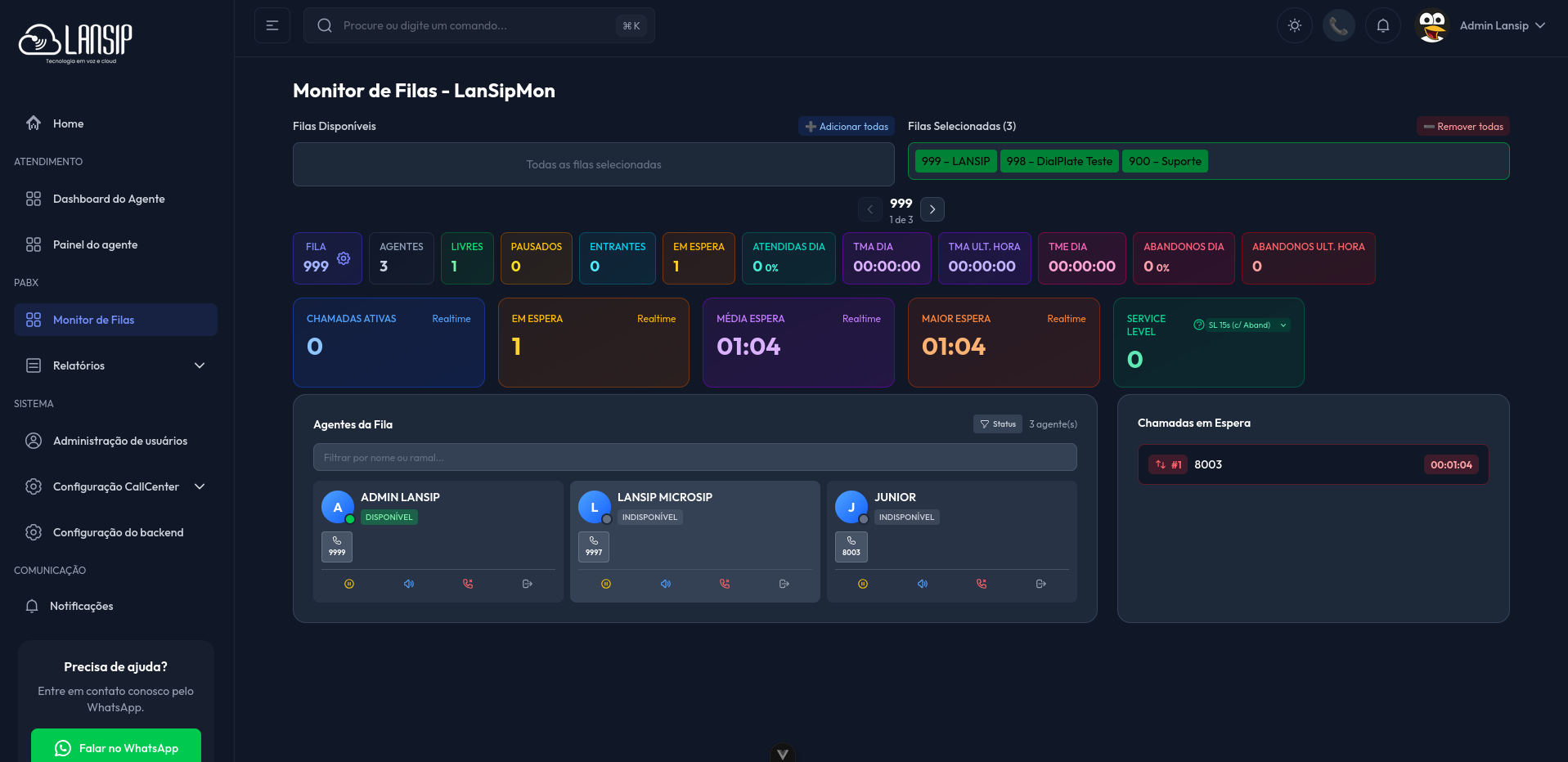Toggle the Status filter for agents
This screenshot has width=1568, height=762.
998,424
